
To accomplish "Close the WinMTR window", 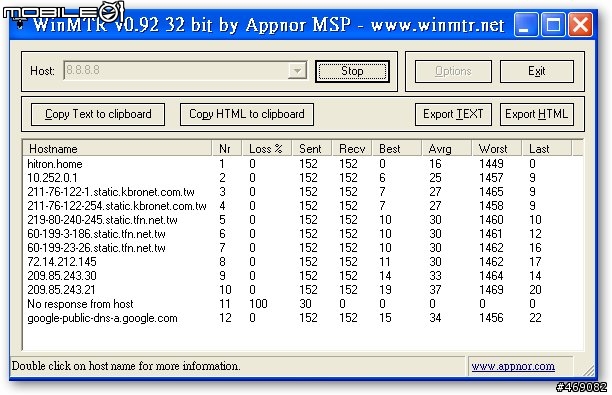I will (x=580, y=25).
